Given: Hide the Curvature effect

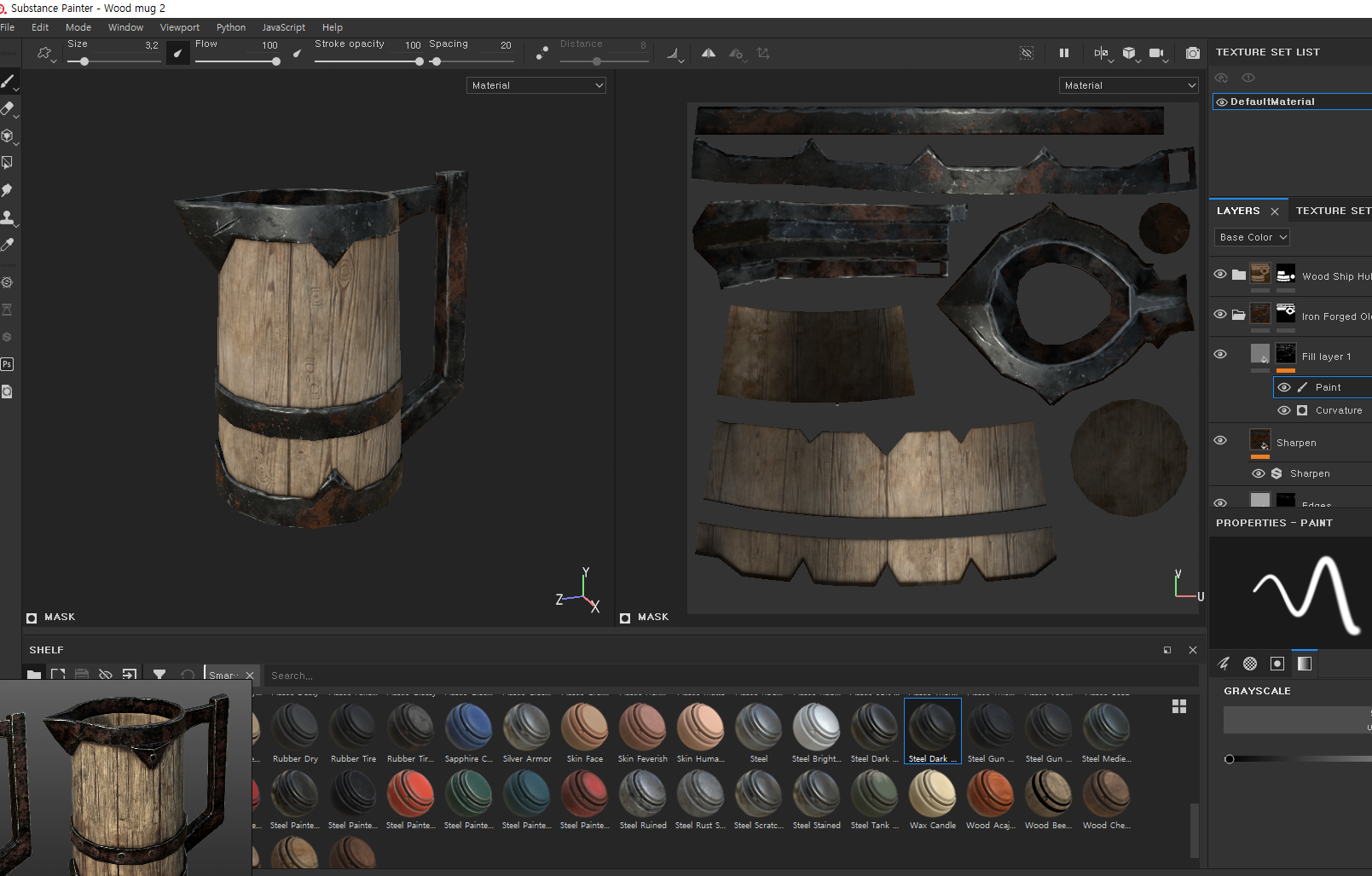Looking at the screenshot, I should click(1283, 410).
